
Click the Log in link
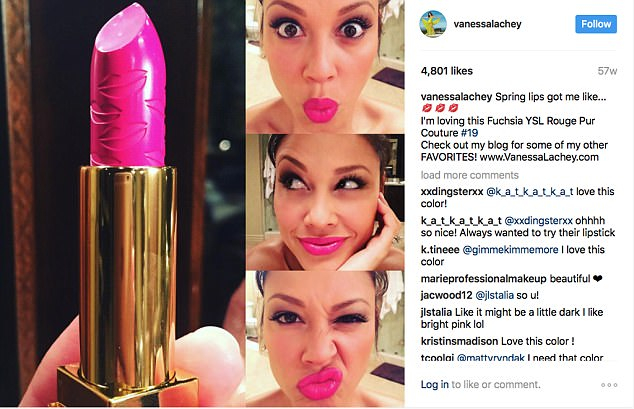pyautogui.click(x=435, y=384)
